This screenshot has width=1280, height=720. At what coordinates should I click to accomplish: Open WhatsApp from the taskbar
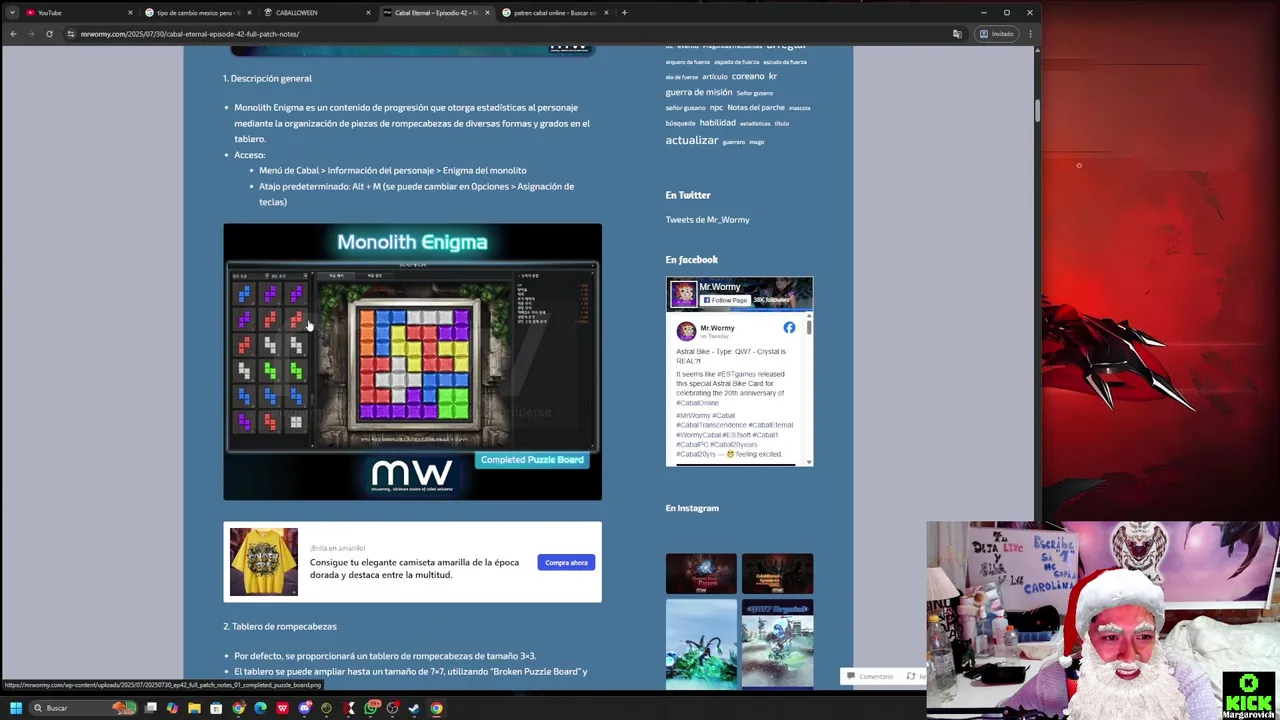pos(372,708)
